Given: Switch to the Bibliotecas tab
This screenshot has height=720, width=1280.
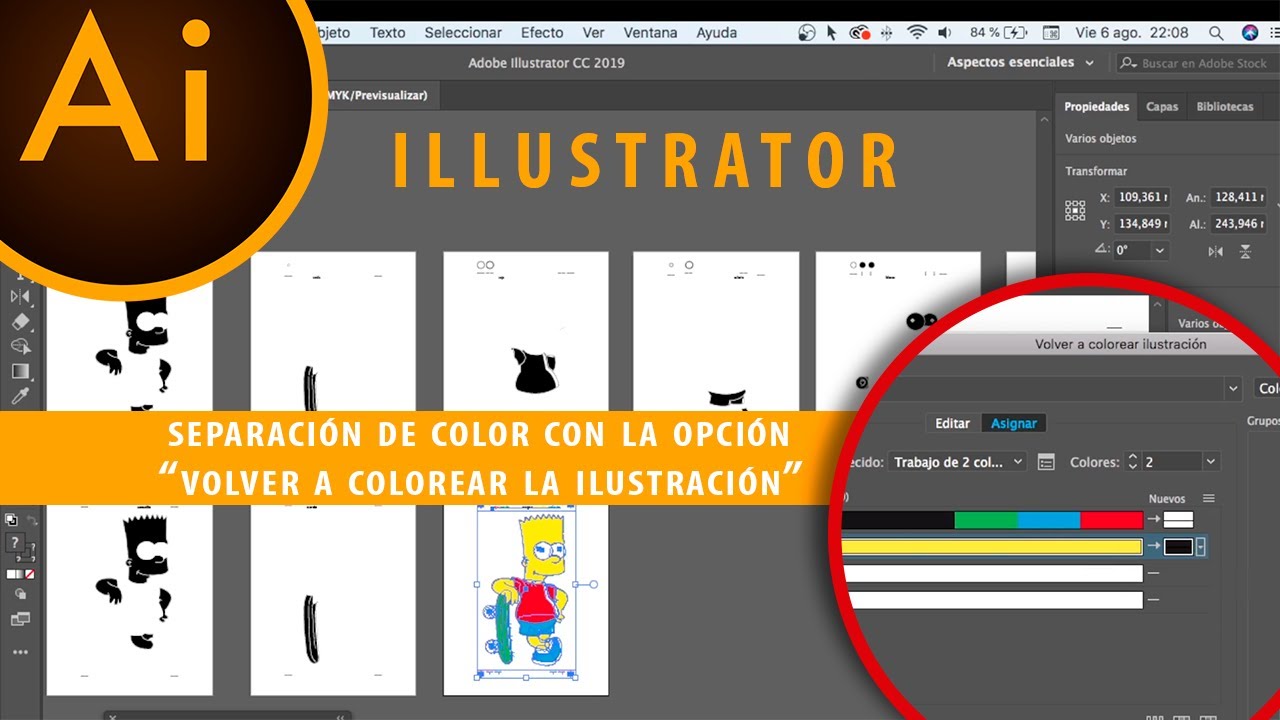Looking at the screenshot, I should click(1225, 107).
